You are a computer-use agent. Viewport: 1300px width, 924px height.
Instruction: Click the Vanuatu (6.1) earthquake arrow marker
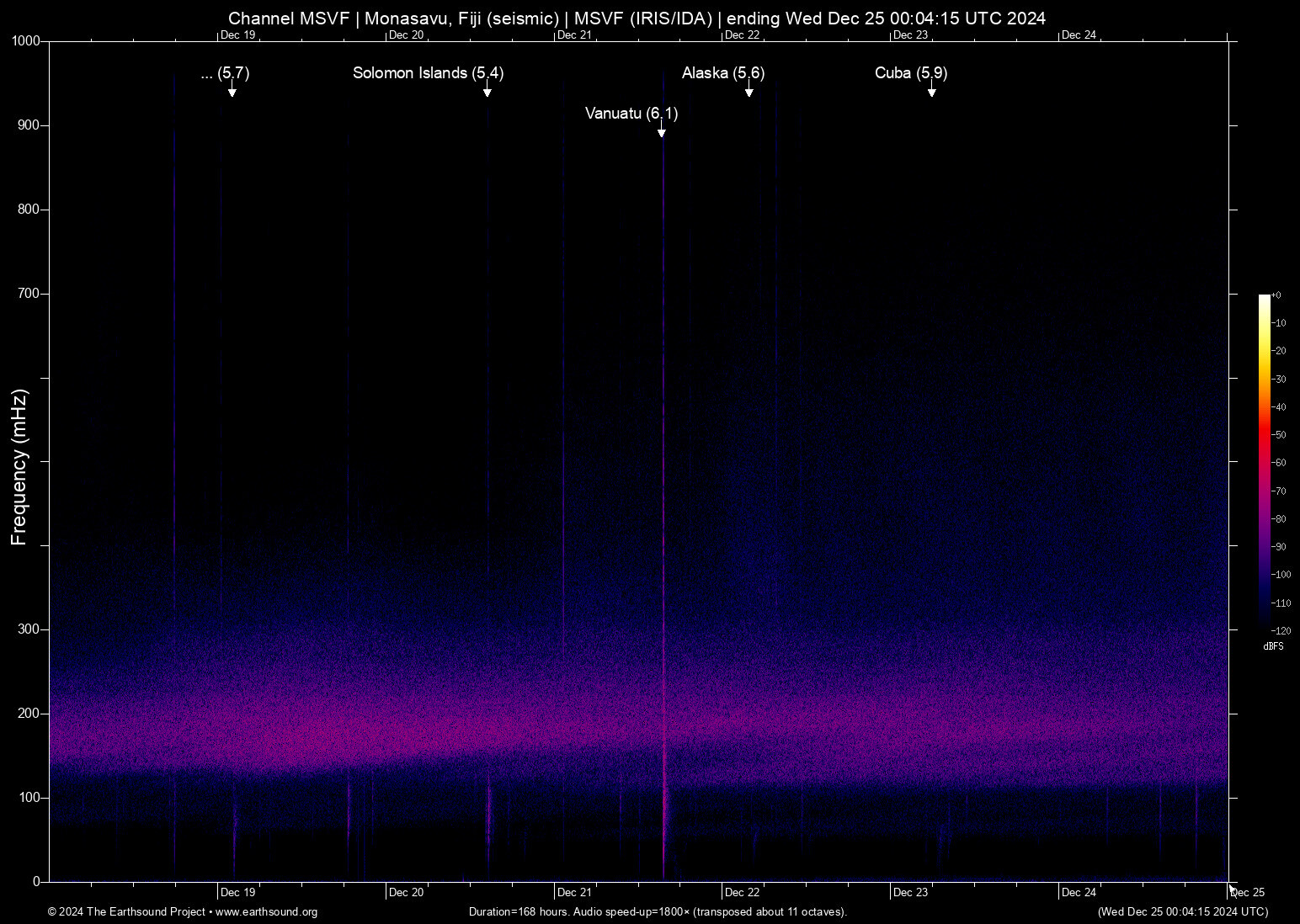click(662, 130)
